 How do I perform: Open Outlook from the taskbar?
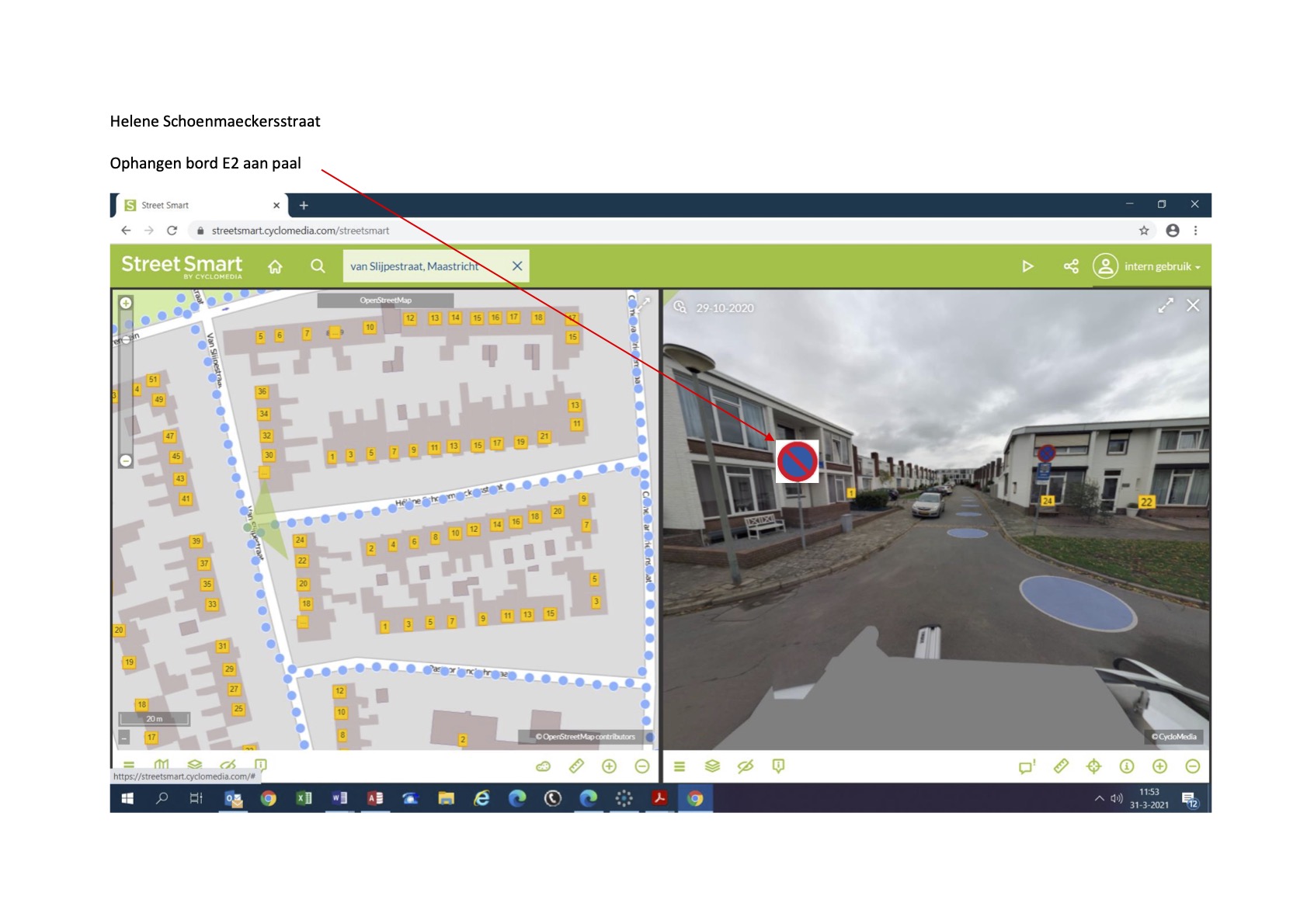233,798
